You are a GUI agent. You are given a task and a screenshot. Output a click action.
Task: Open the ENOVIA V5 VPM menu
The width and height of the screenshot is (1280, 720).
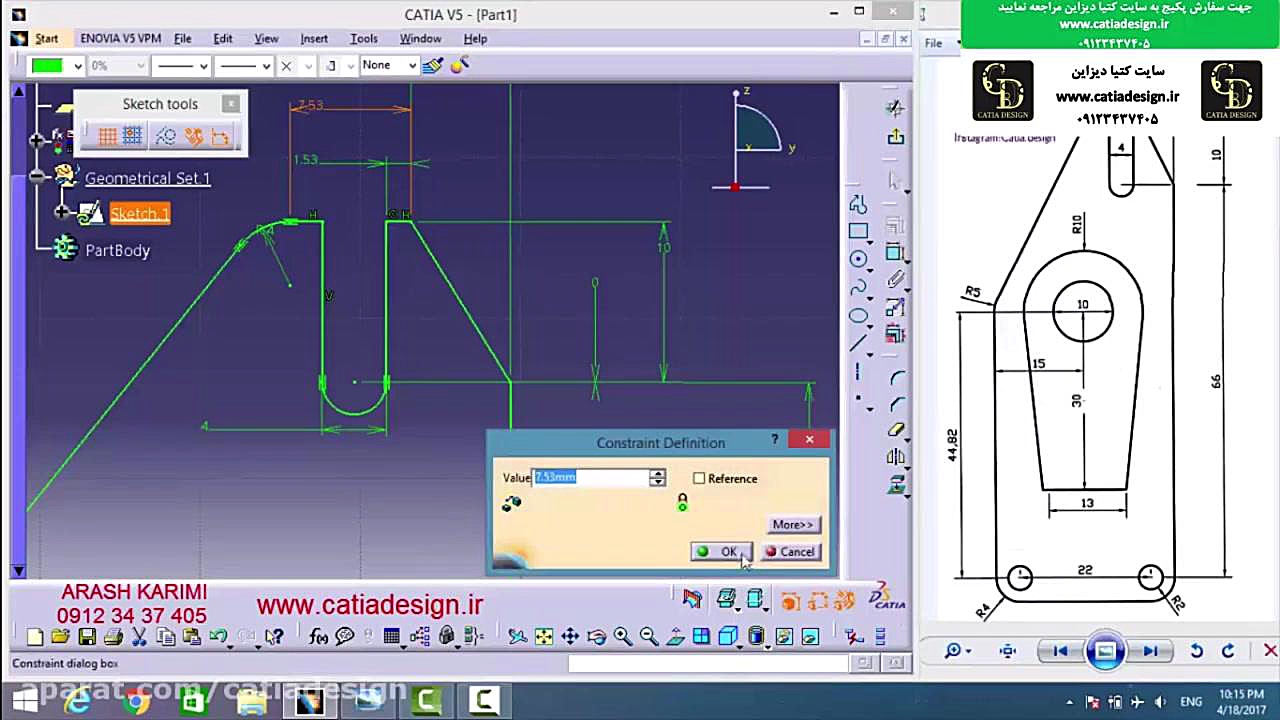pos(120,38)
